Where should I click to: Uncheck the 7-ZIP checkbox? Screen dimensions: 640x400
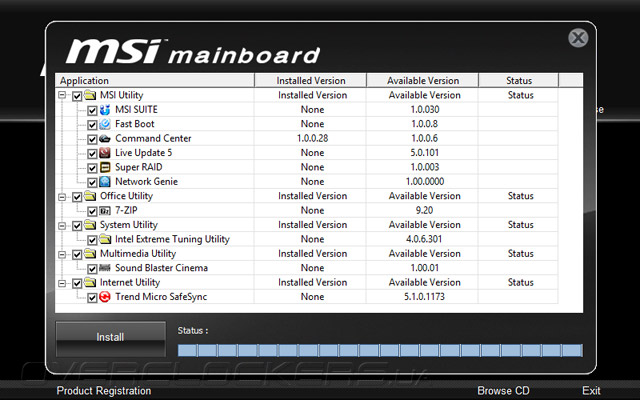92,211
